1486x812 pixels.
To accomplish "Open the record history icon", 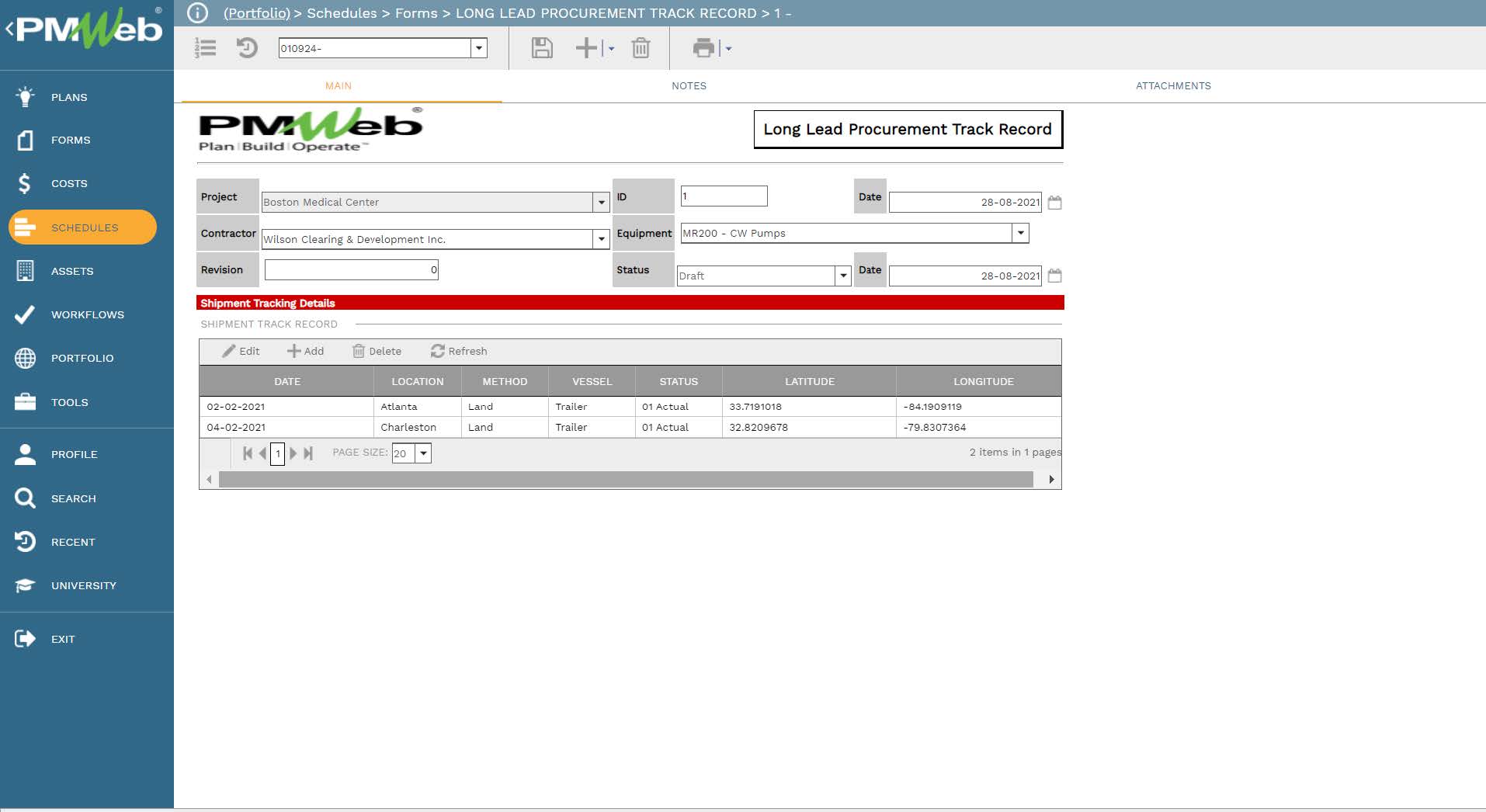I will (247, 48).
